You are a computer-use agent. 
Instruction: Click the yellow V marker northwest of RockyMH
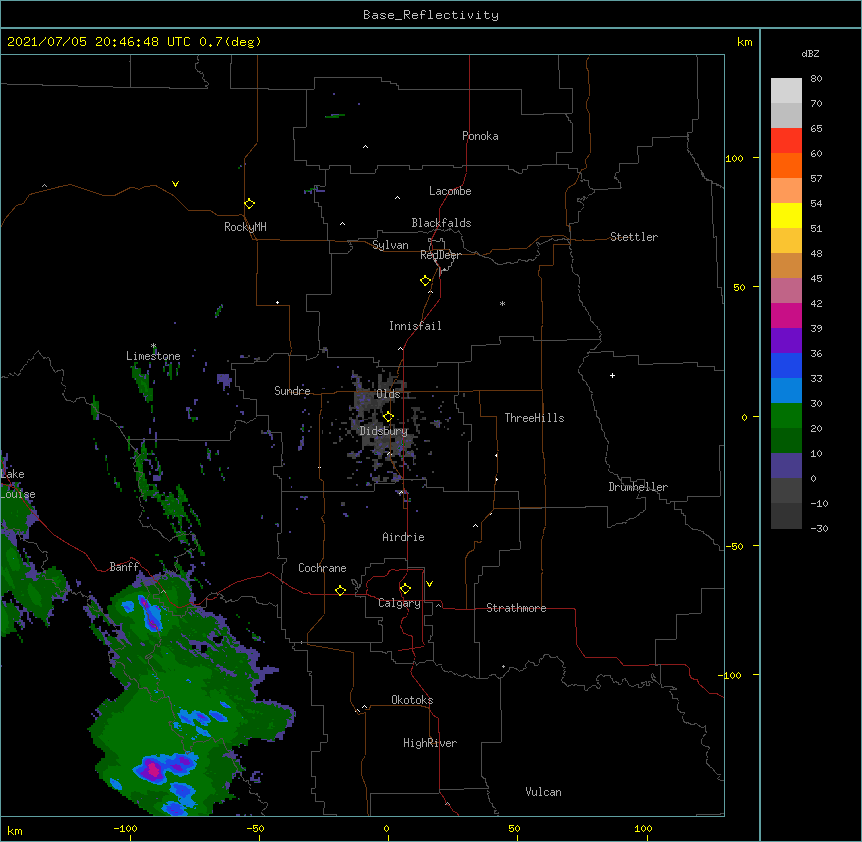click(x=175, y=184)
